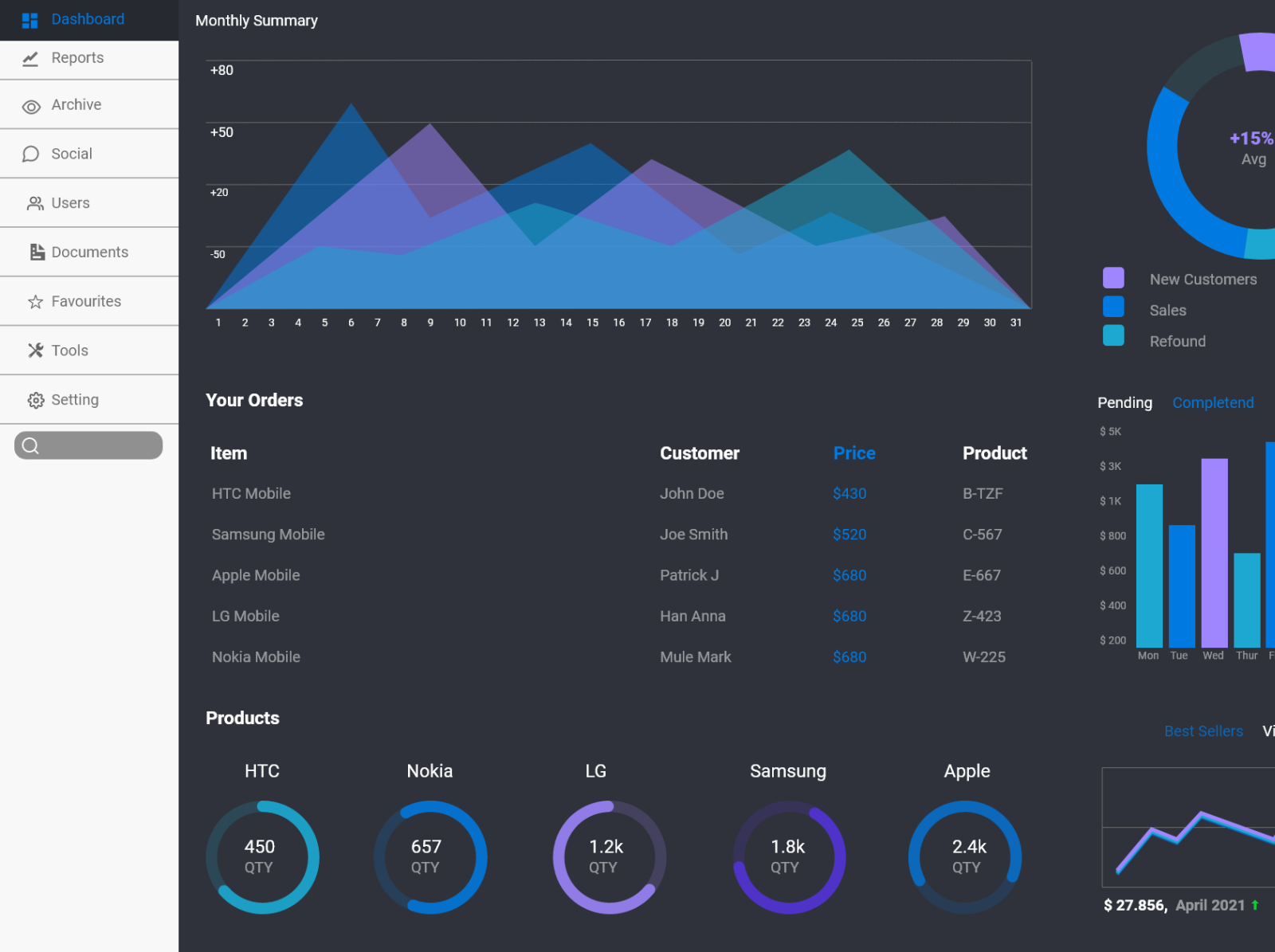
Task: Focus the sidebar search field
Action: tap(88, 445)
